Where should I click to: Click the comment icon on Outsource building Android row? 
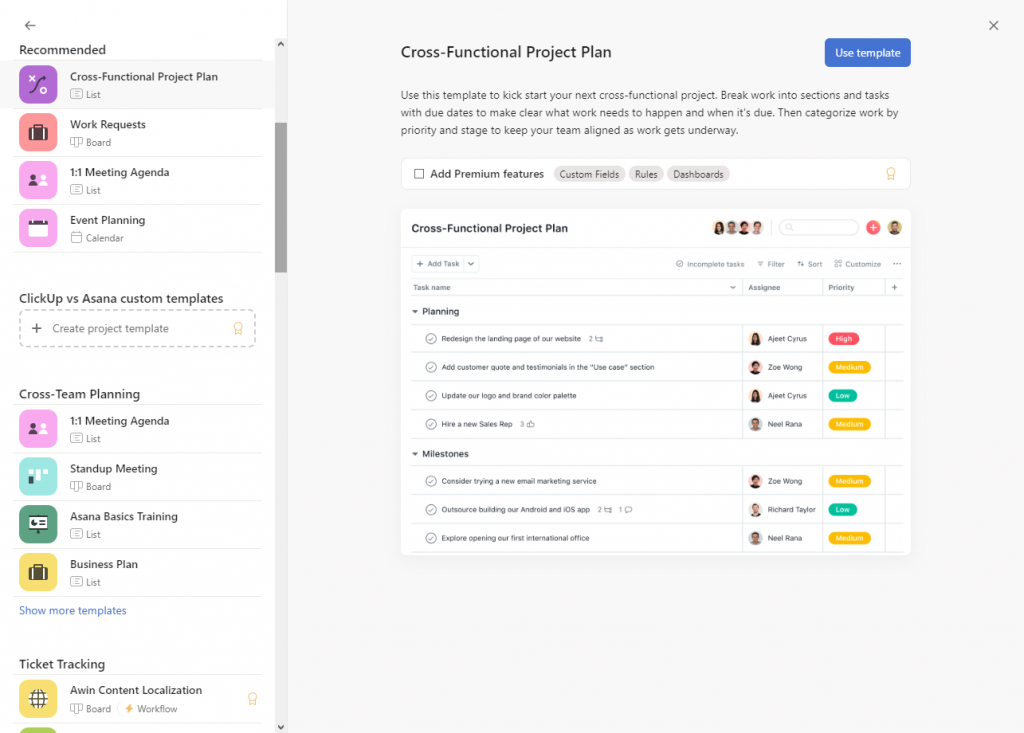(628, 510)
